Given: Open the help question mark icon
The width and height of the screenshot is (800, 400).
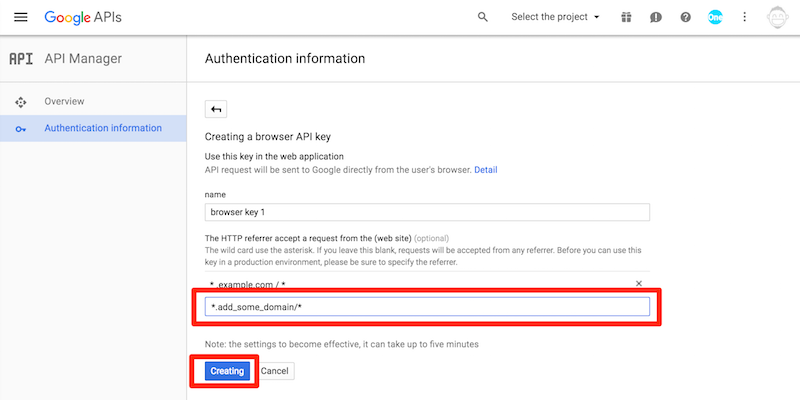Looking at the screenshot, I should (686, 17).
